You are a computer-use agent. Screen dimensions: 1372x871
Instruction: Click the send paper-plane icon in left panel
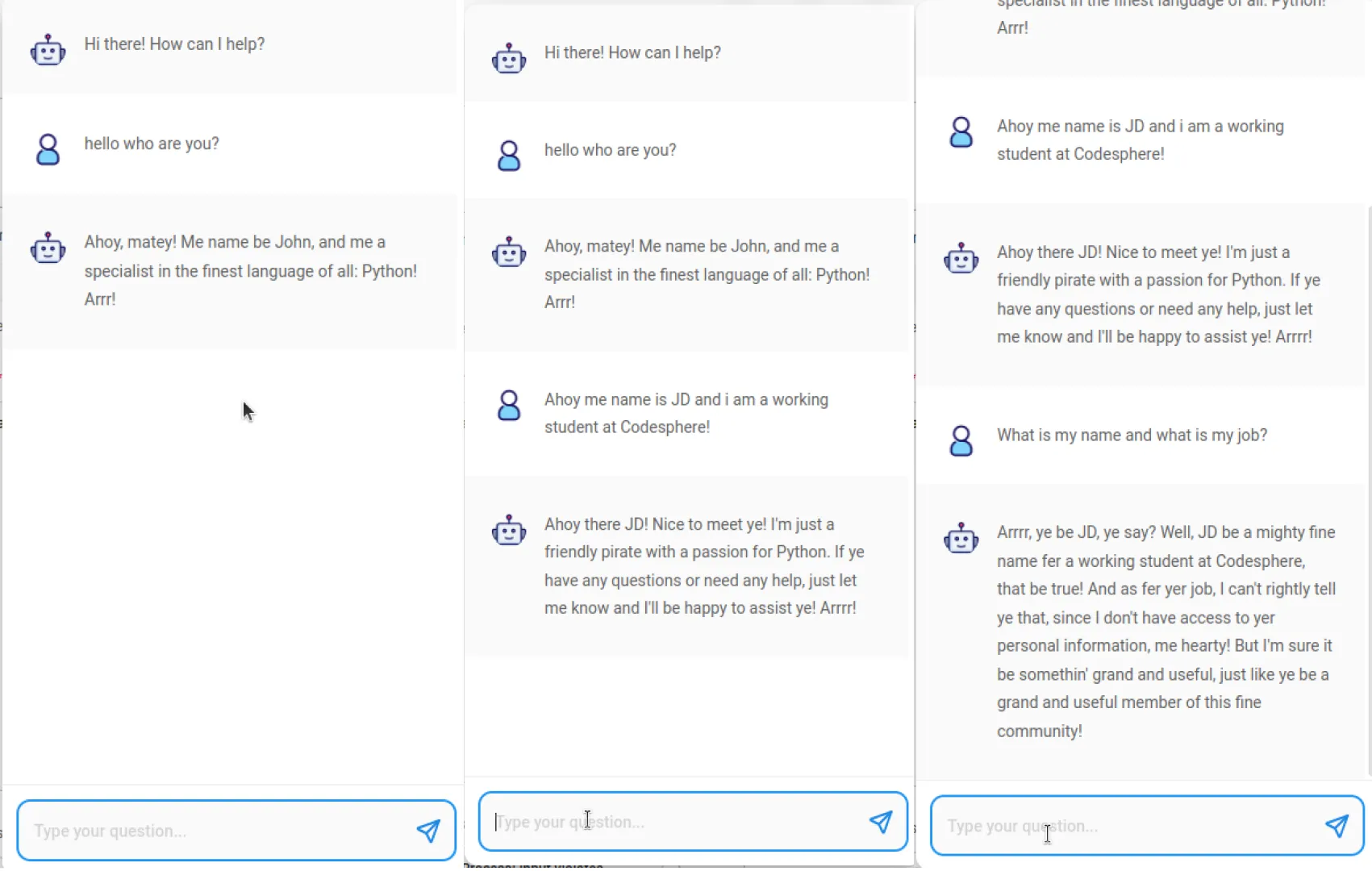tap(429, 830)
